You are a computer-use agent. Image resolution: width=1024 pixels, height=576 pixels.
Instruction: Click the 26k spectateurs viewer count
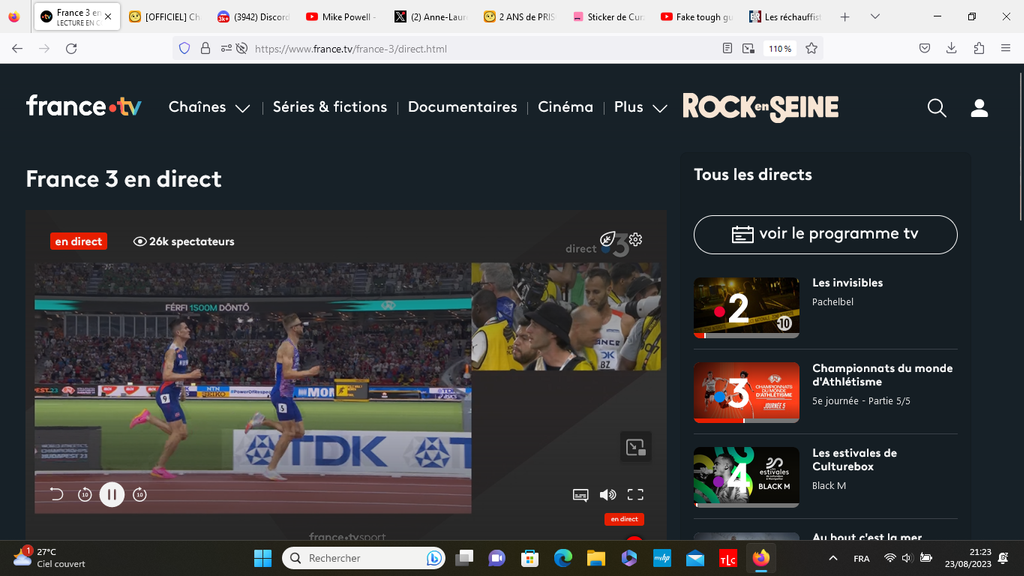pyautogui.click(x=184, y=241)
